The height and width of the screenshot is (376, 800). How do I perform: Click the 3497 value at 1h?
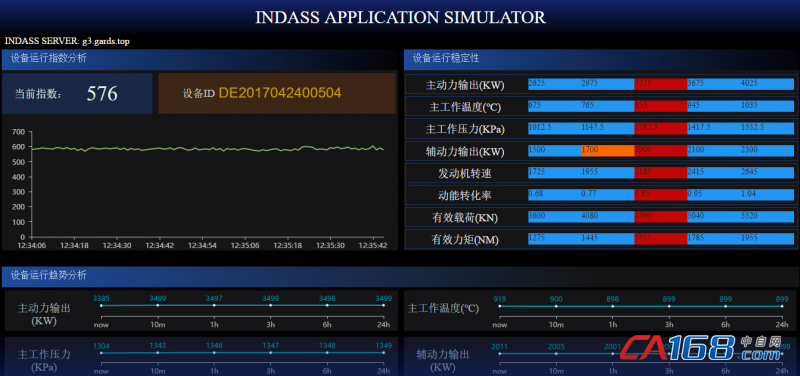214,298
